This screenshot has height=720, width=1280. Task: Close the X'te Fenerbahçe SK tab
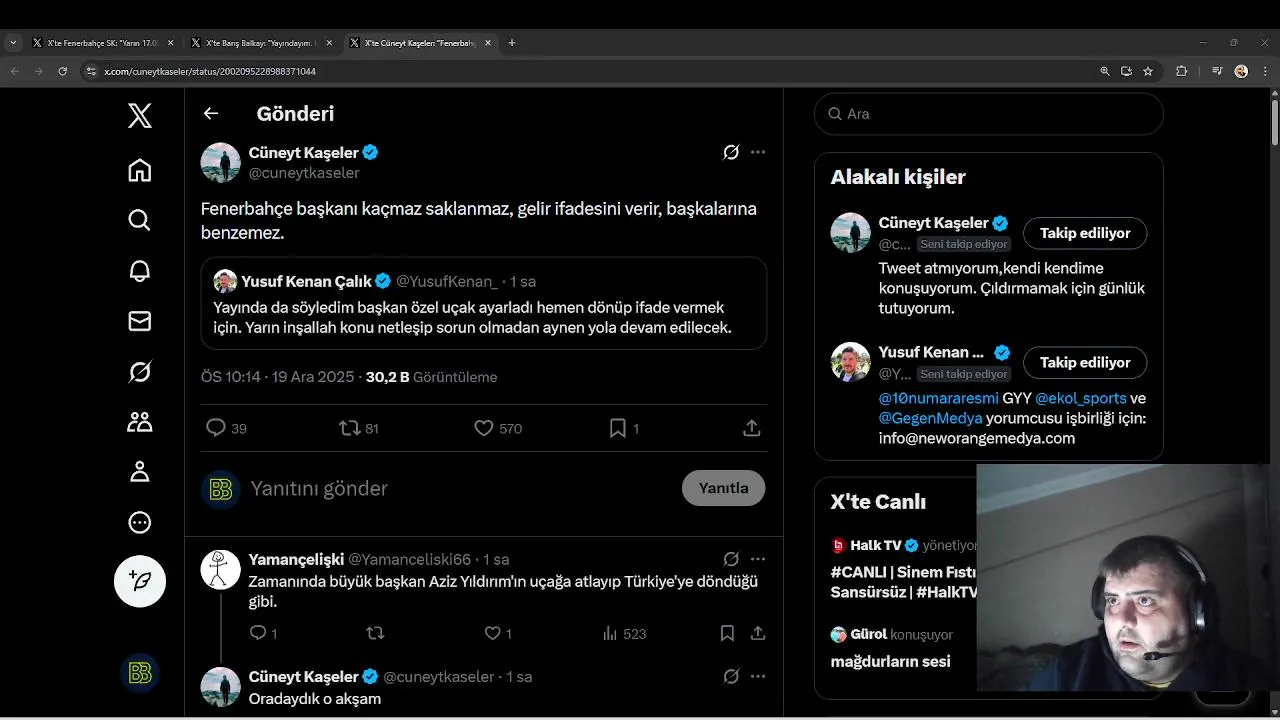tap(170, 43)
